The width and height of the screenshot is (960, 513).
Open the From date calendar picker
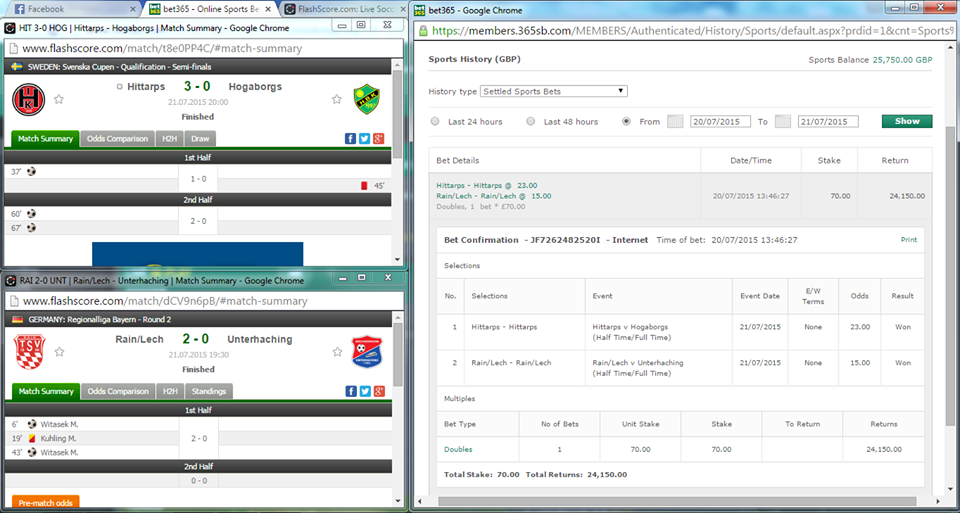675,121
